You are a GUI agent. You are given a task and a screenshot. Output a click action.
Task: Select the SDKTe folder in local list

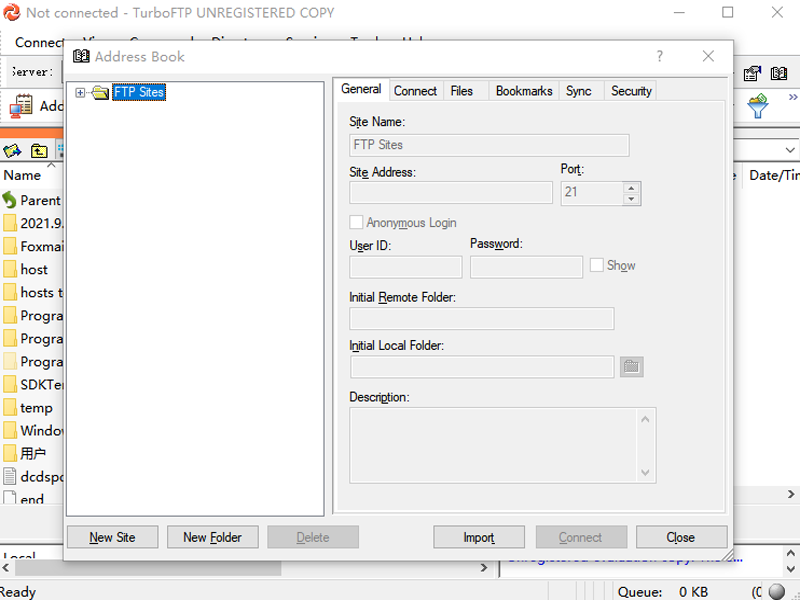33,384
